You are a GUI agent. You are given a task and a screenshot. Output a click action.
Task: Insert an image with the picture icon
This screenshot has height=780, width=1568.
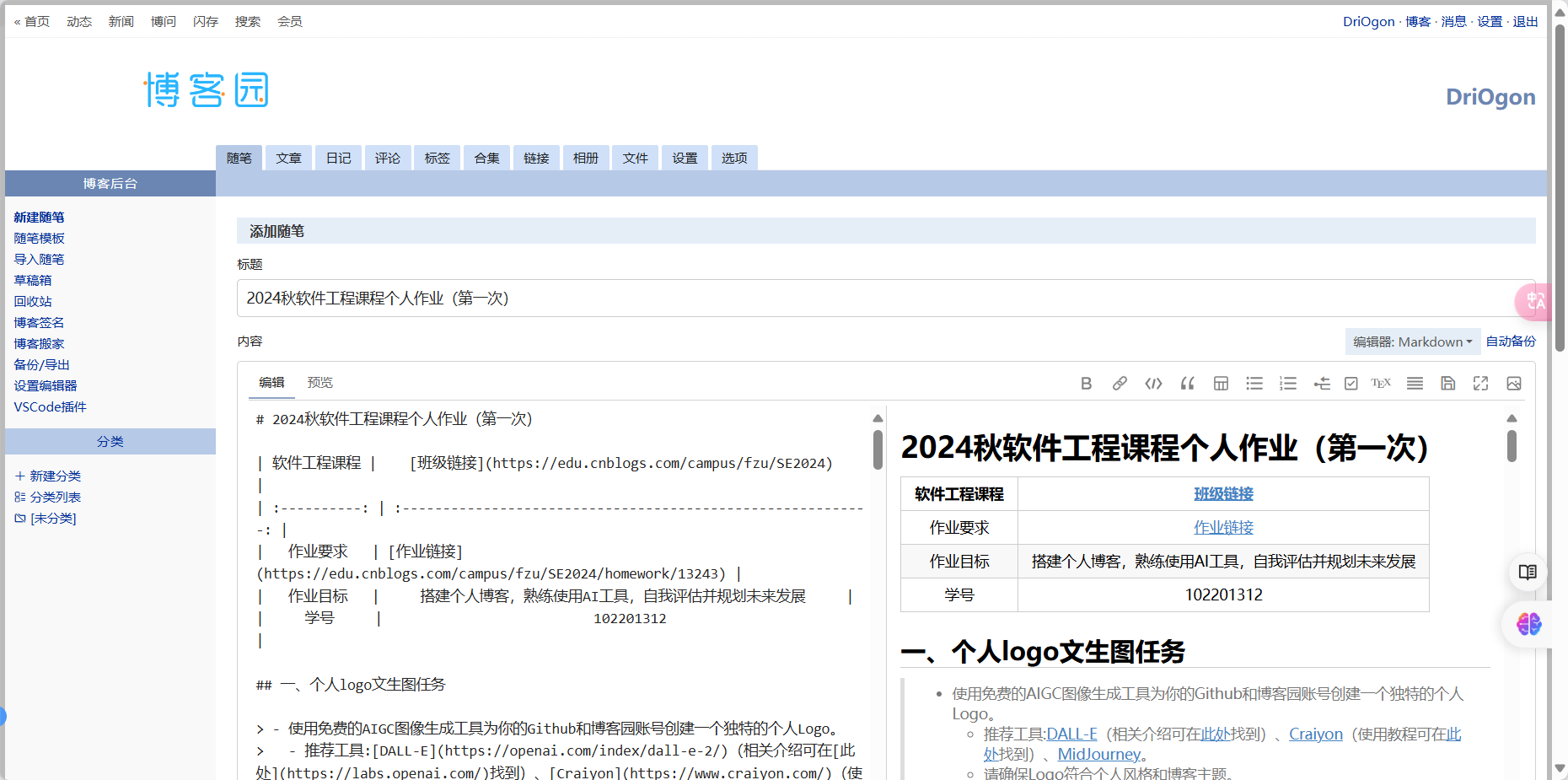[x=1514, y=384]
